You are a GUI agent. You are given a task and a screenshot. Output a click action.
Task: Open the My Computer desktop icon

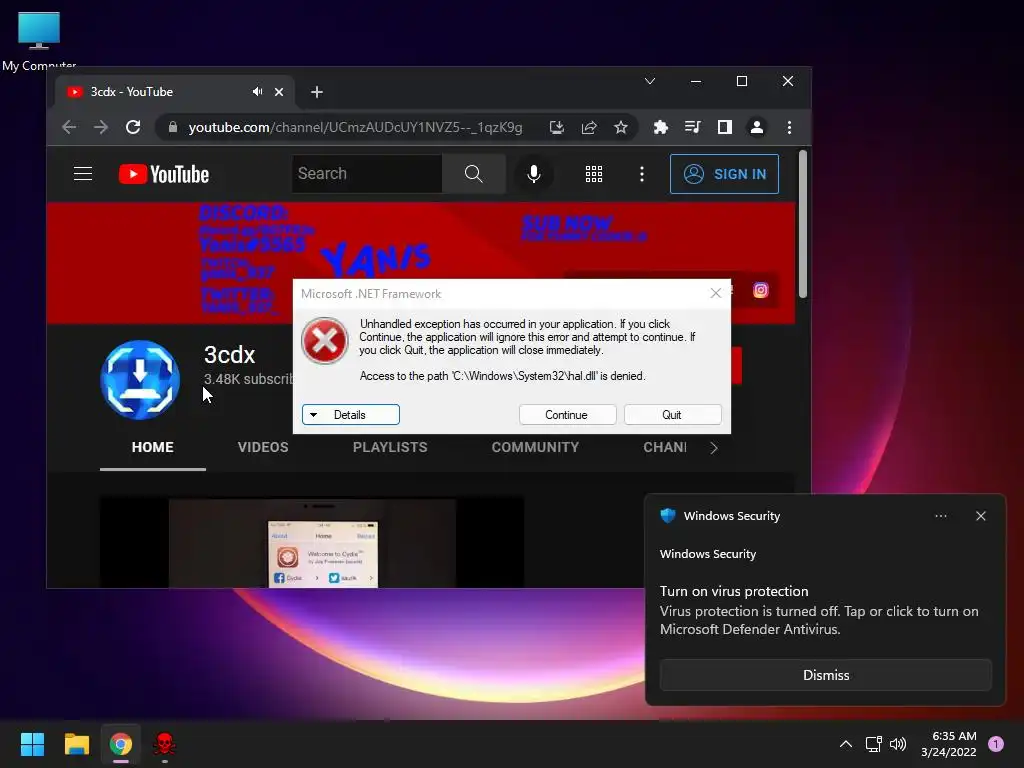coord(39,38)
